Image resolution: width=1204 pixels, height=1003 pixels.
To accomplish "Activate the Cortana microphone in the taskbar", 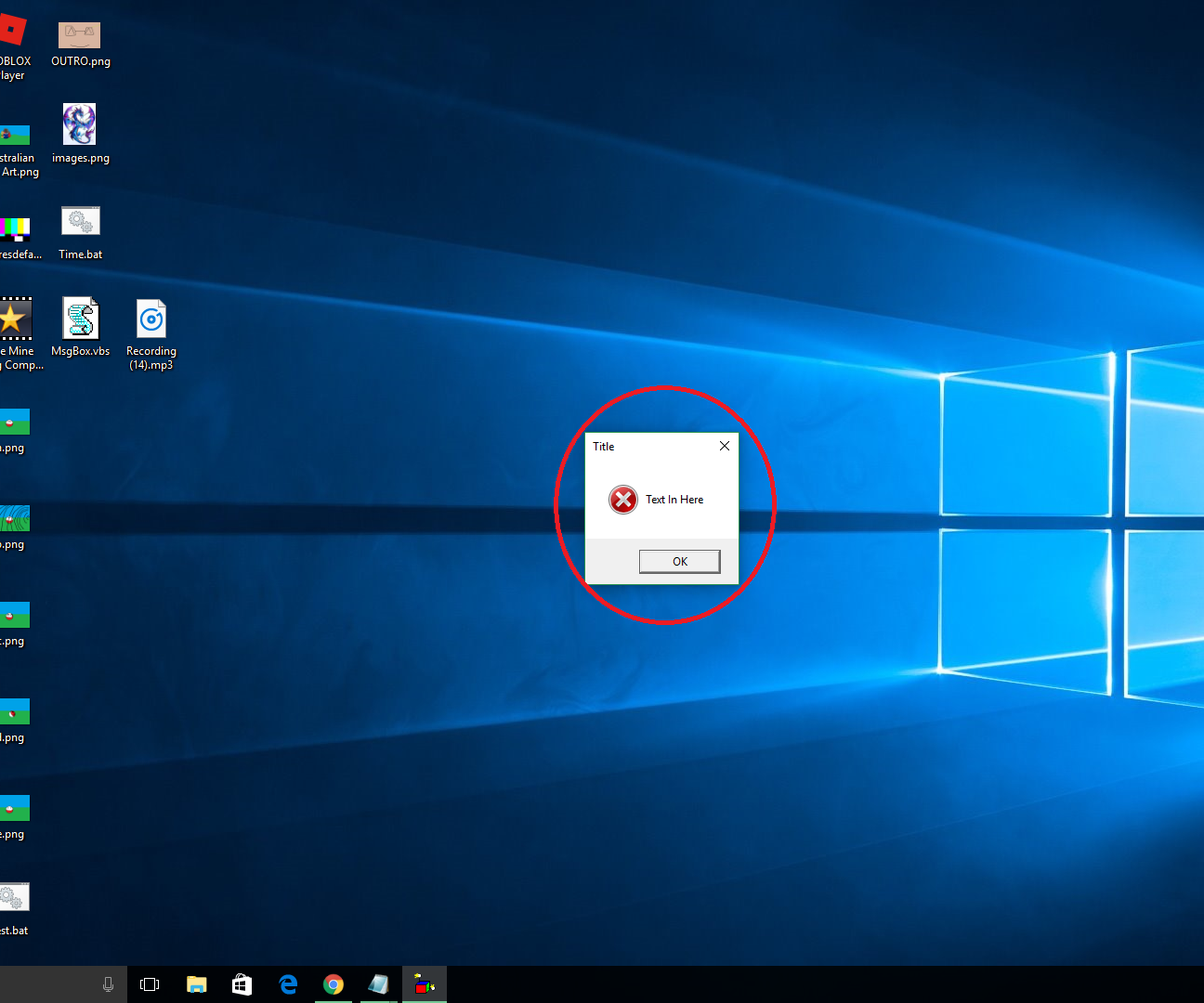I will 108,984.
